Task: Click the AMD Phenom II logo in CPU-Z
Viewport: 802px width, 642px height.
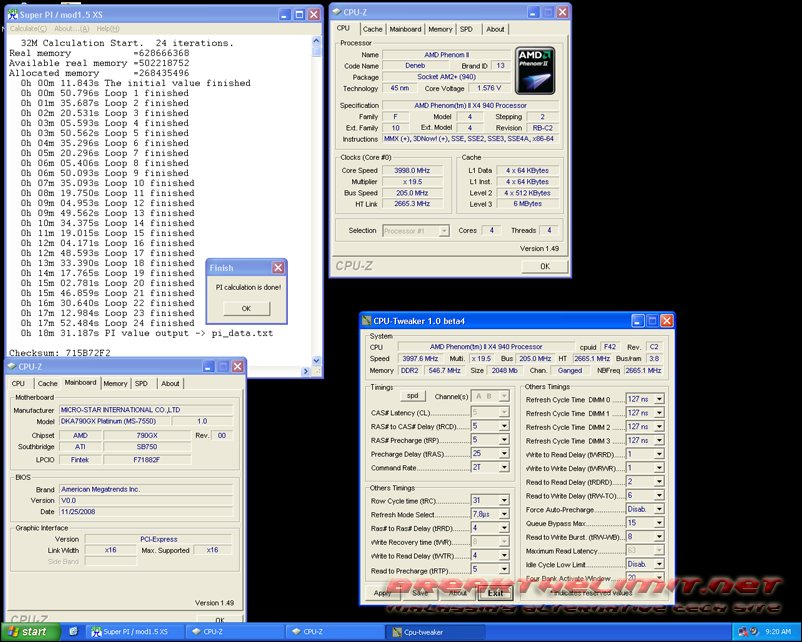Action: [535, 71]
